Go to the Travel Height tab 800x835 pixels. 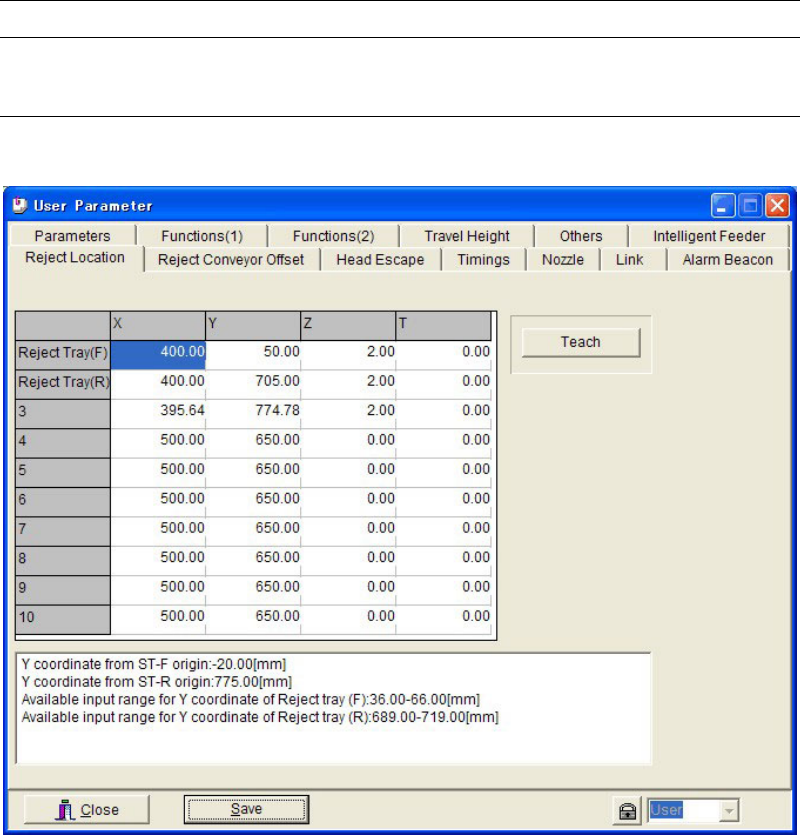[466, 236]
